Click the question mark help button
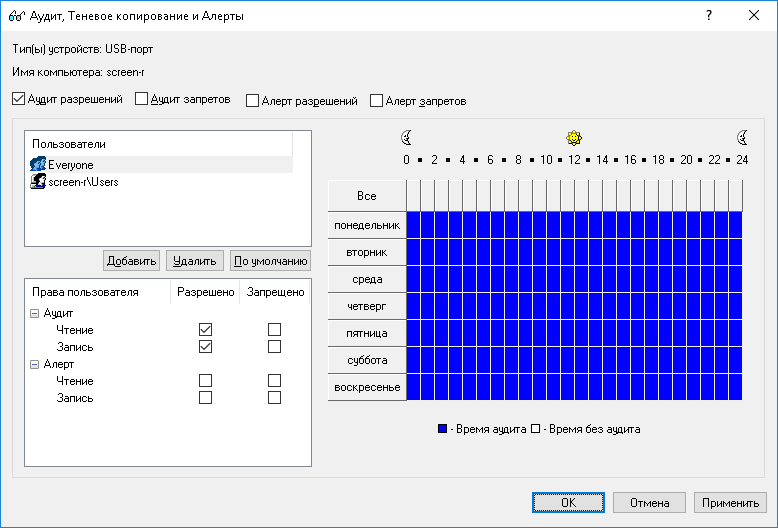 click(x=708, y=16)
